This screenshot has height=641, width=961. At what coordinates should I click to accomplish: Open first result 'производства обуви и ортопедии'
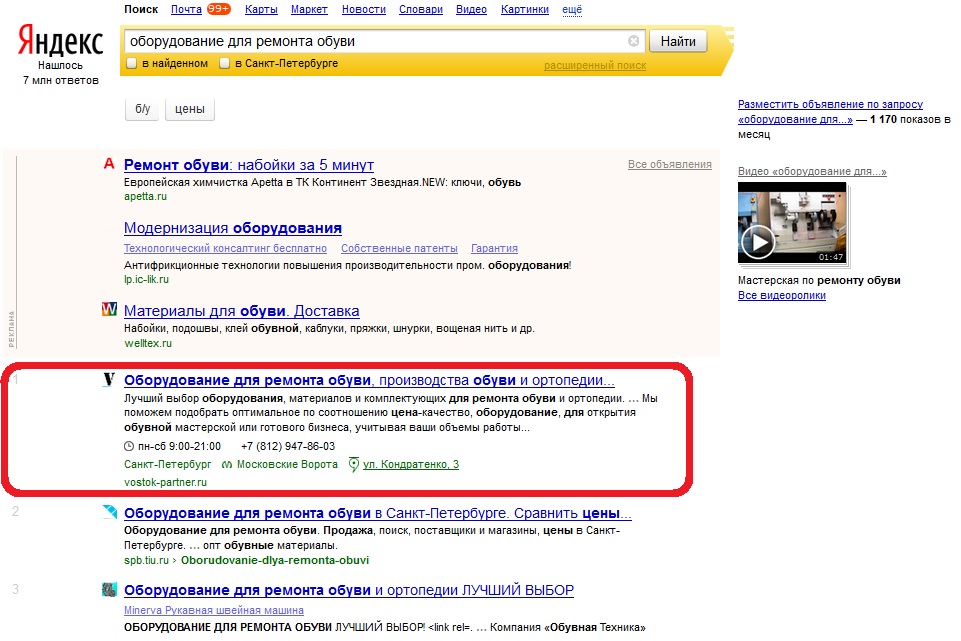pyautogui.click(x=369, y=380)
